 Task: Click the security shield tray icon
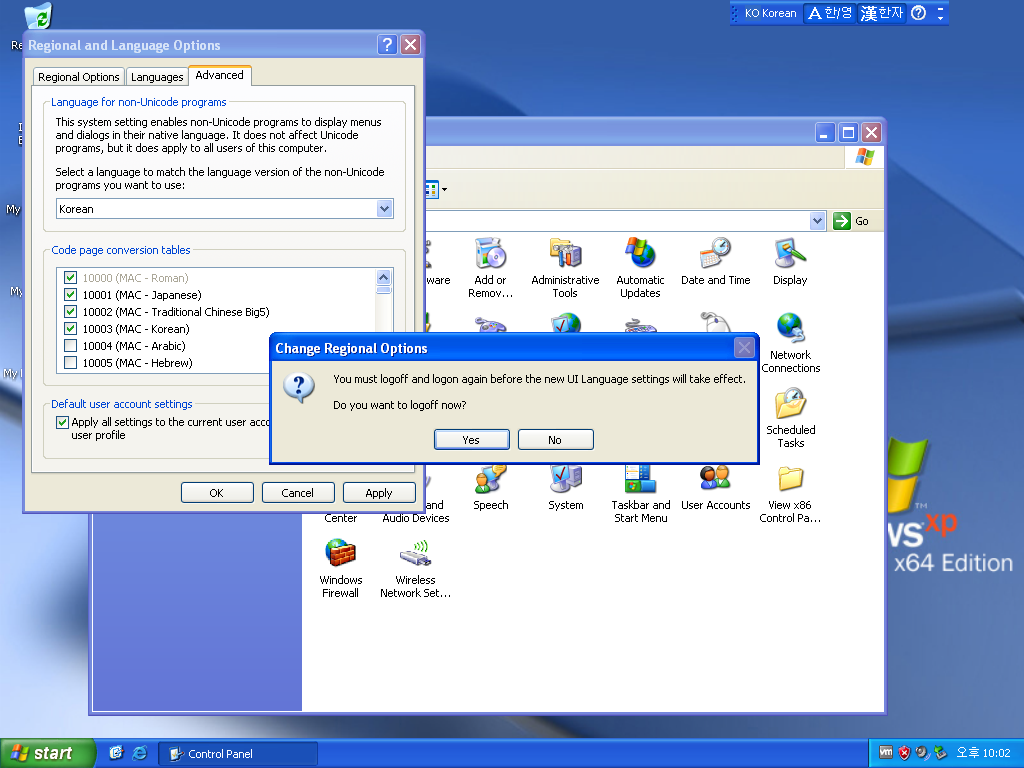coord(904,753)
